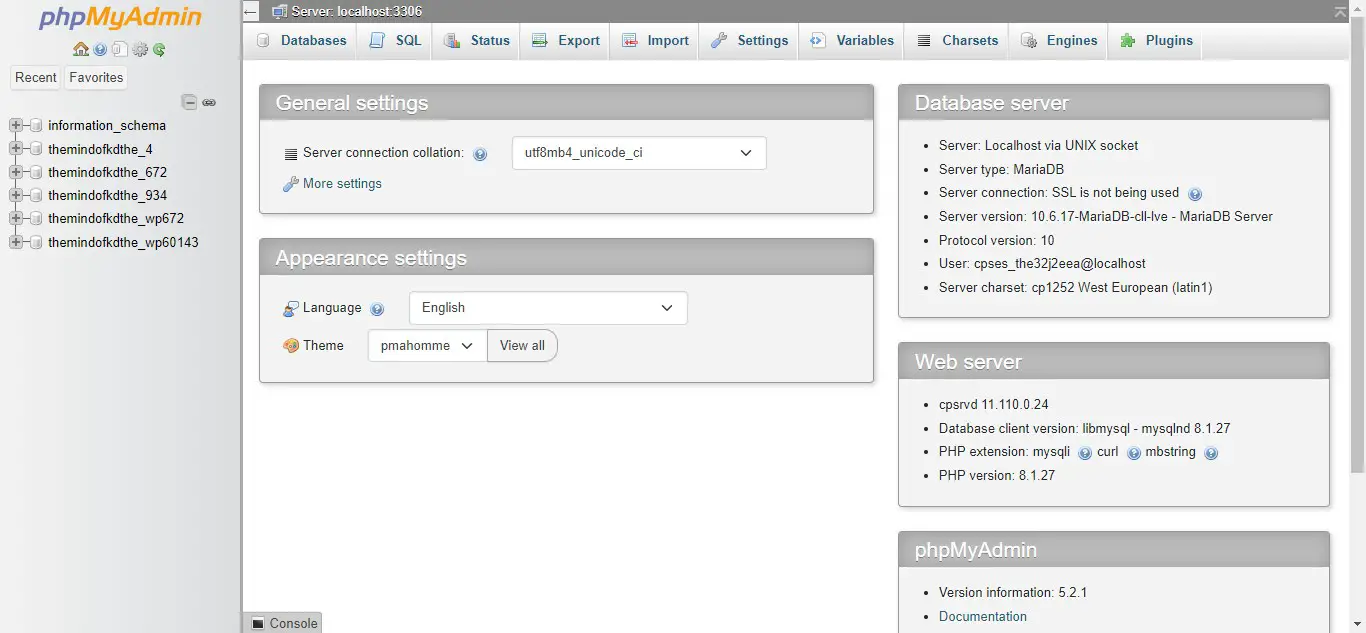Expand the themindofkdthe_wp60143 database node

15,242
